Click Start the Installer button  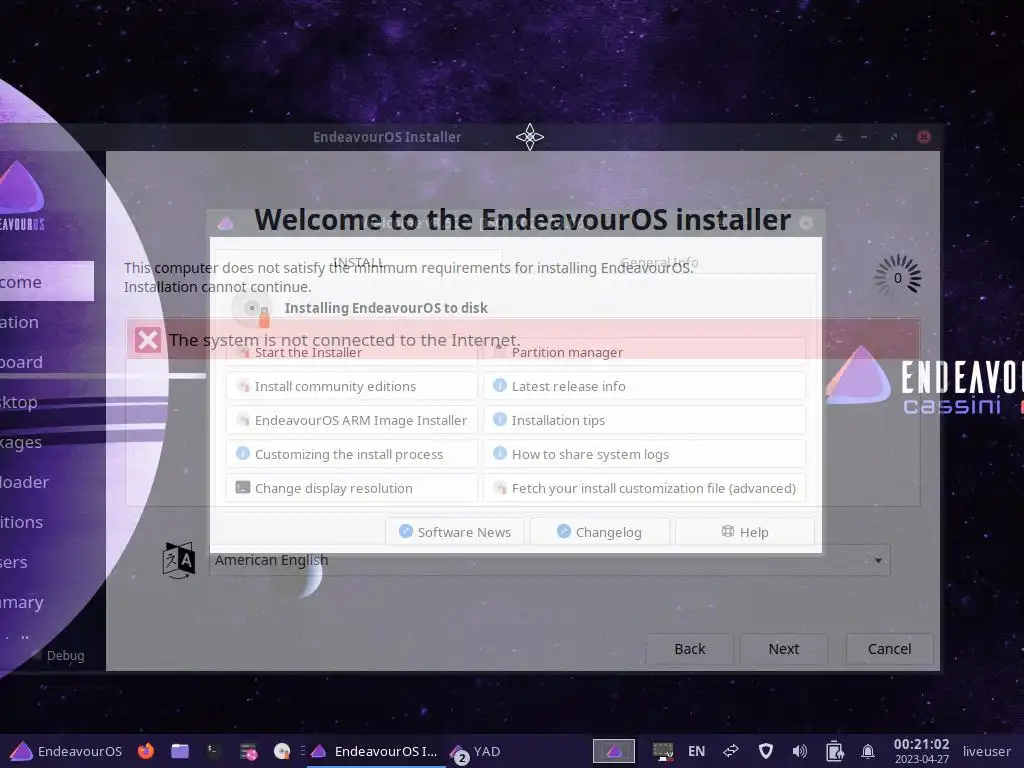click(x=351, y=352)
